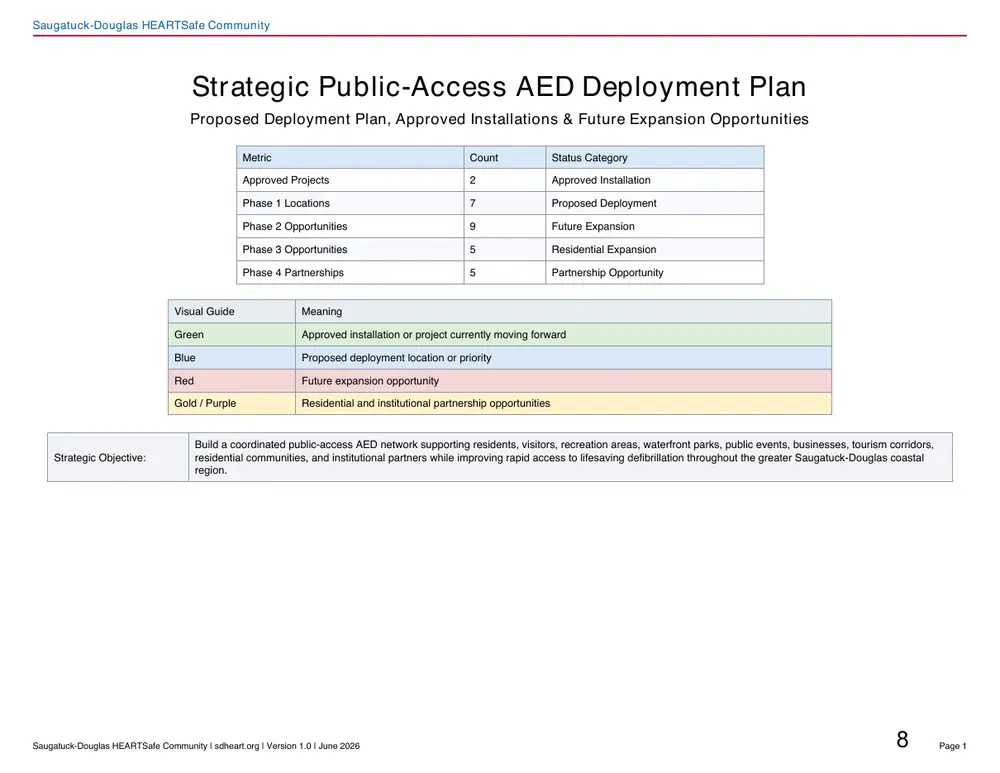Select the "Gold / Purple" legend cell
Screen dimensions: 1000x773
pos(232,403)
